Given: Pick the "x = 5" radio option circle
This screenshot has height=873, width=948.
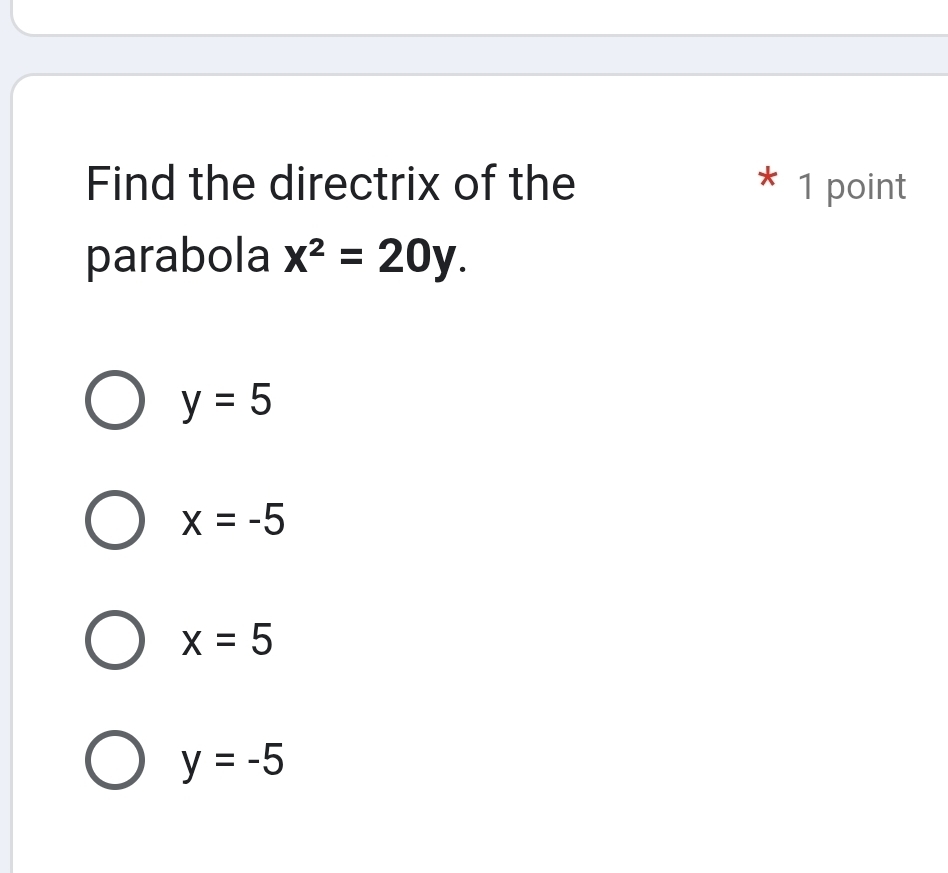Looking at the screenshot, I should 114,641.
